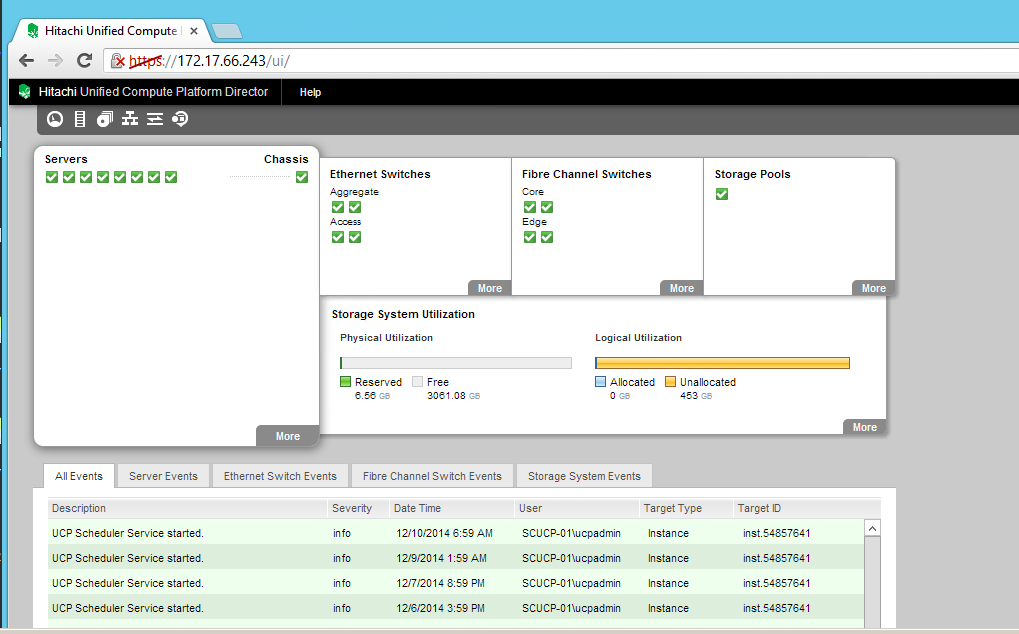Select the Hitachi Unified Compute browser tab
Screen dimensions: 1019x634
(x=110, y=31)
